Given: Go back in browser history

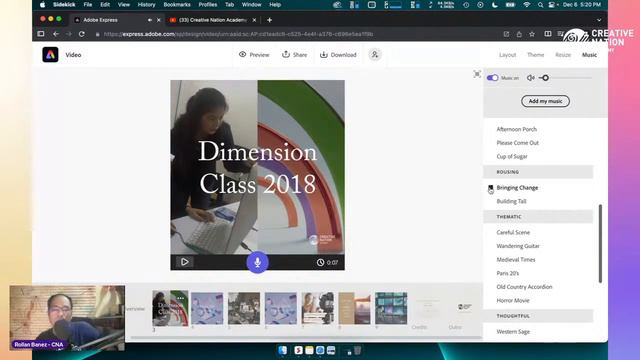Looking at the screenshot, I should click(x=56, y=34).
